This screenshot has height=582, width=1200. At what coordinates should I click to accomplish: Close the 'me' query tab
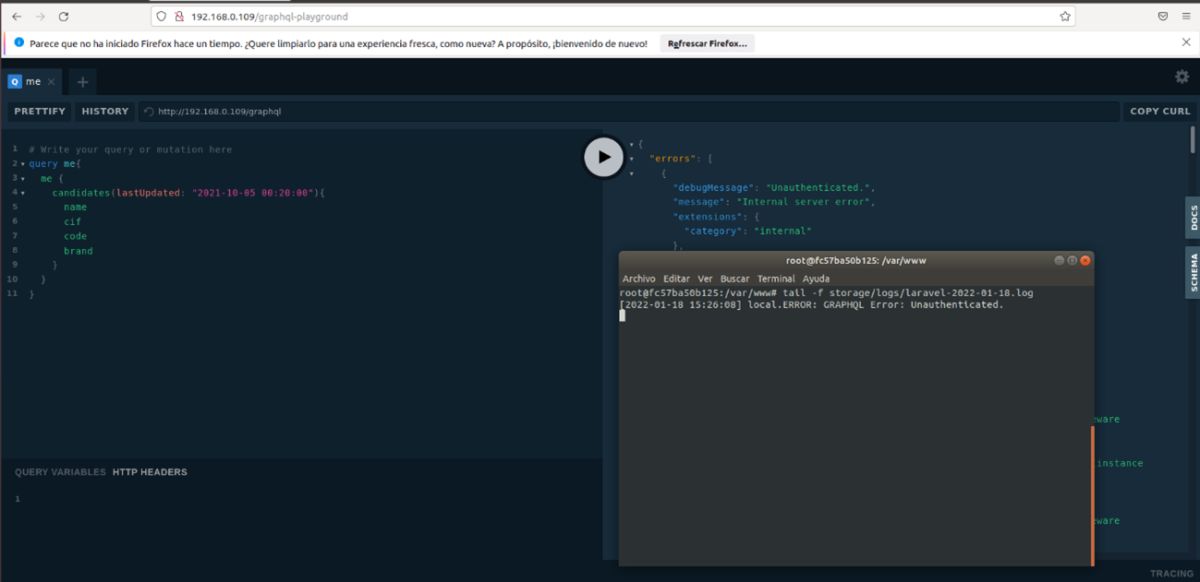click(x=51, y=81)
